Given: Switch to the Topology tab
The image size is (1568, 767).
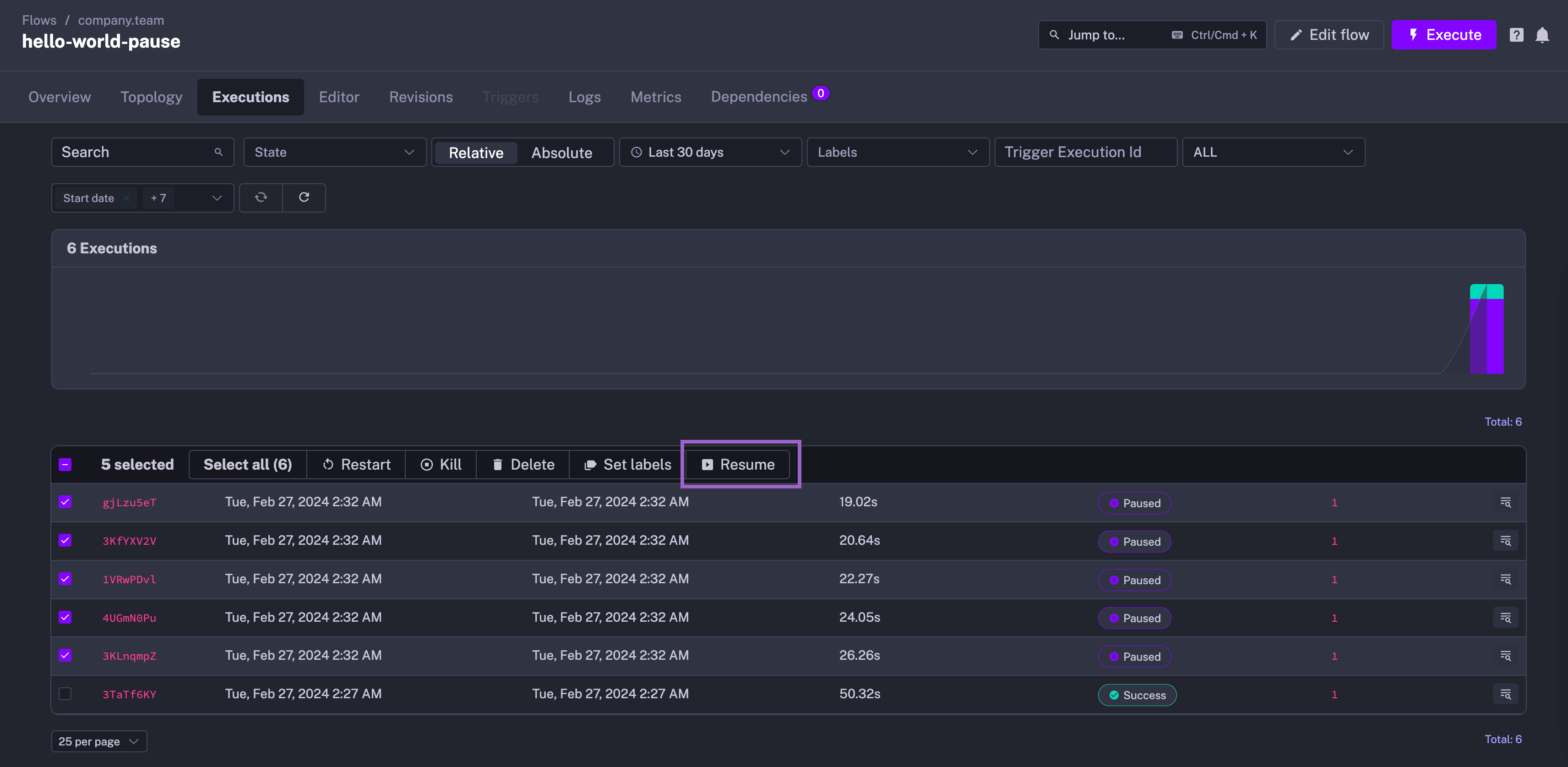Looking at the screenshot, I should tap(151, 97).
